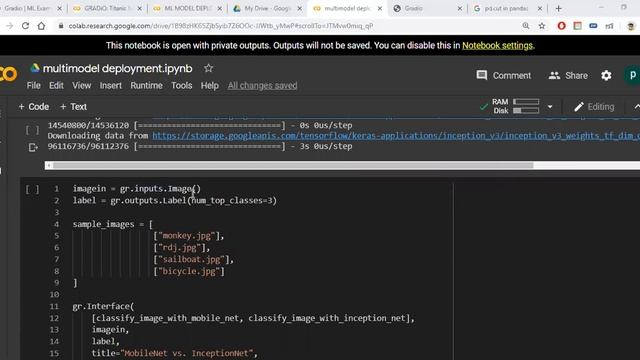Open the View menu
The height and width of the screenshot is (360, 640).
click(82, 85)
